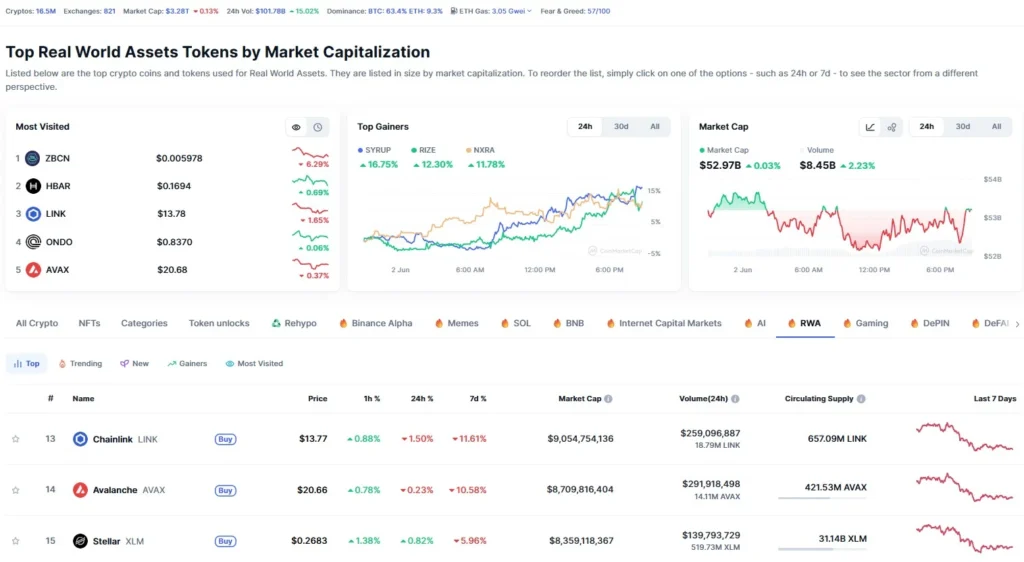Screen dimensions: 1024x562
Task: Filter list by Top
Action: [27, 364]
